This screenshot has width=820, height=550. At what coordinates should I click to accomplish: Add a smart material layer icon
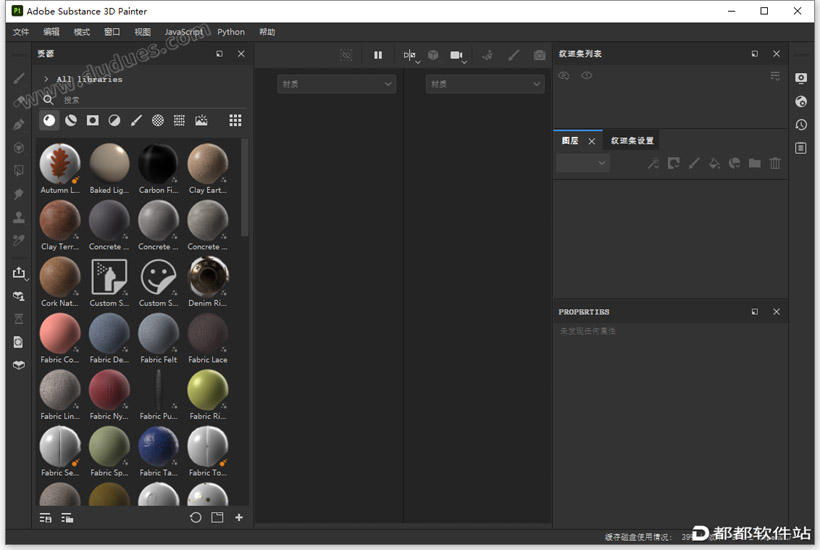(x=734, y=164)
